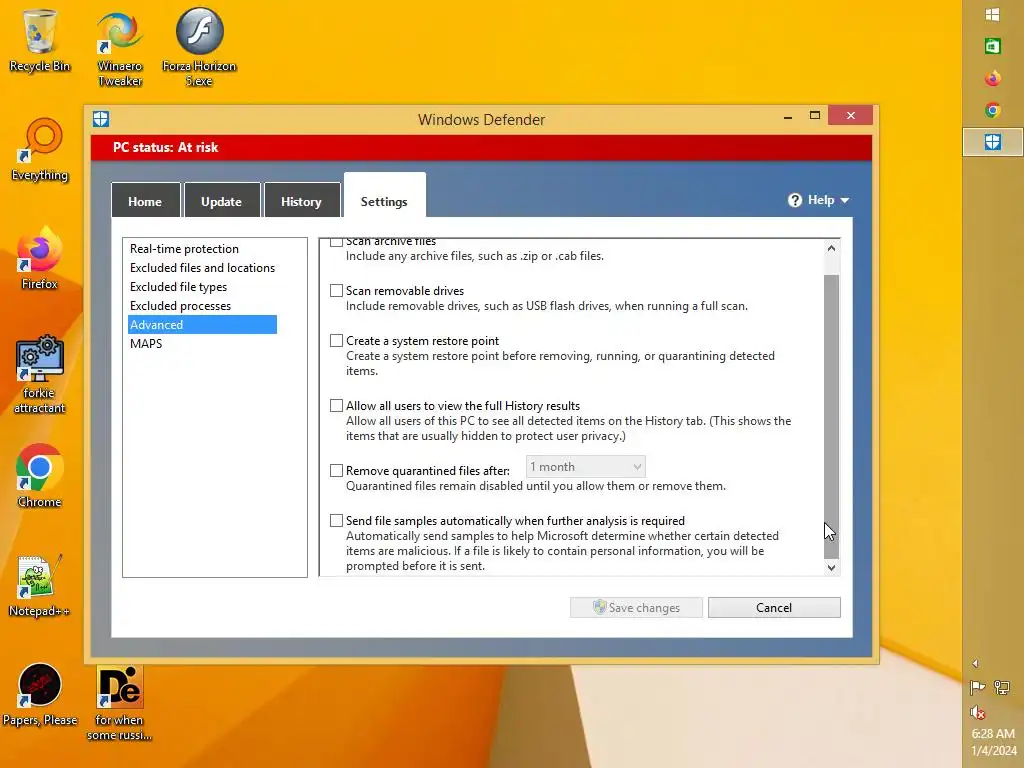Maximize the Windows Defender window
1024x768 pixels.
click(x=815, y=116)
